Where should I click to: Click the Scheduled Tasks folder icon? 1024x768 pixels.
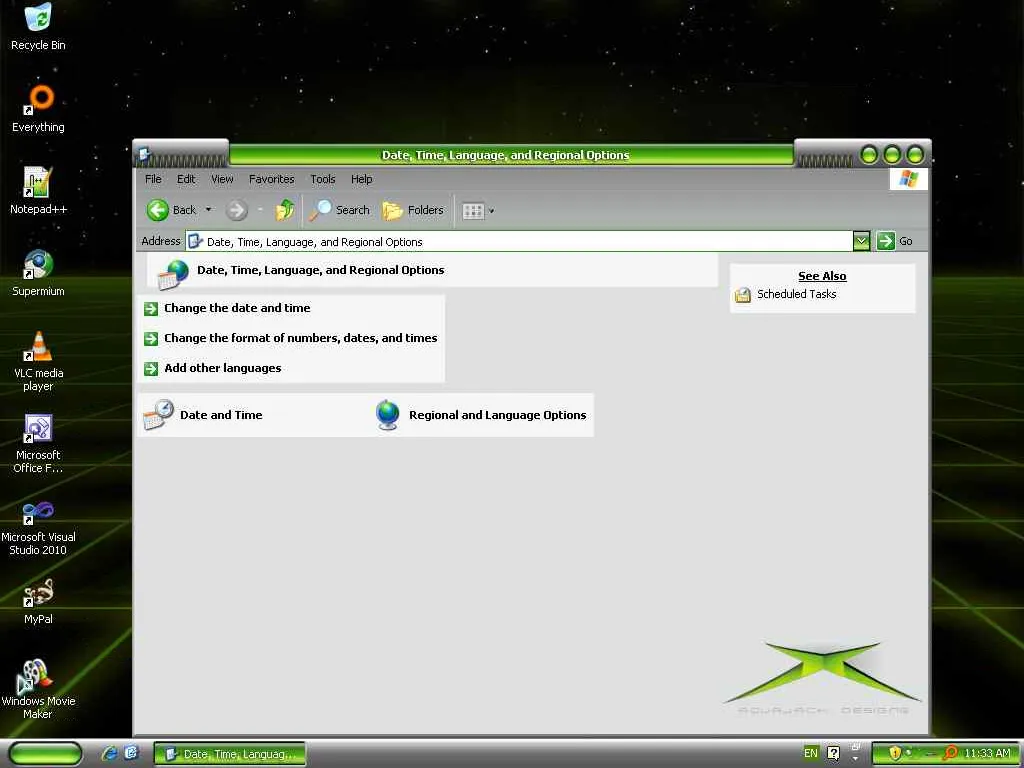[x=743, y=295]
